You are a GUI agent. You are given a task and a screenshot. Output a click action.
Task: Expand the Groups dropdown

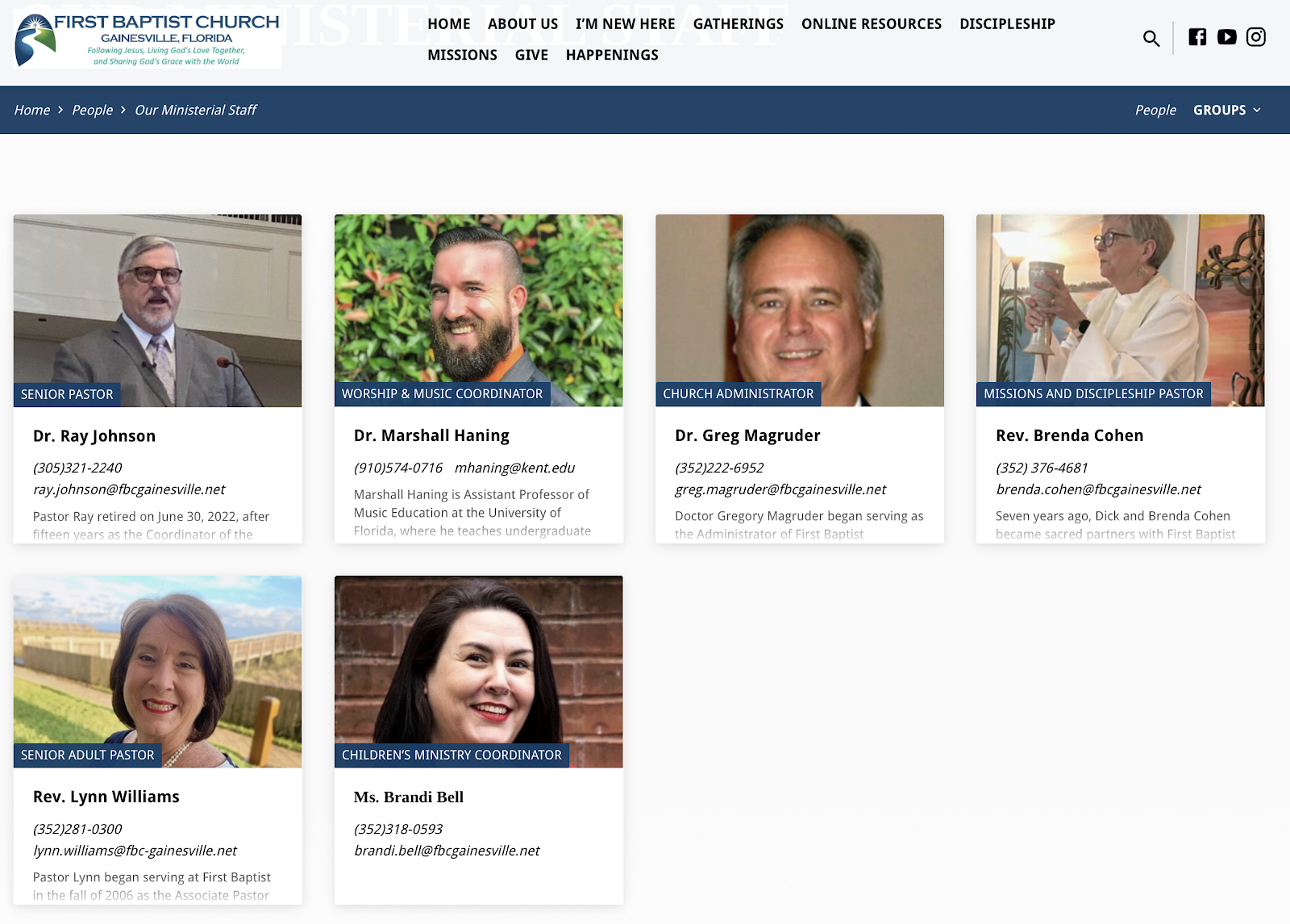(1226, 110)
